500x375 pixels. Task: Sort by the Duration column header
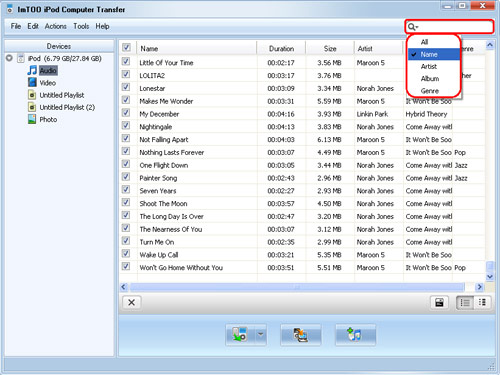pyautogui.click(x=281, y=49)
